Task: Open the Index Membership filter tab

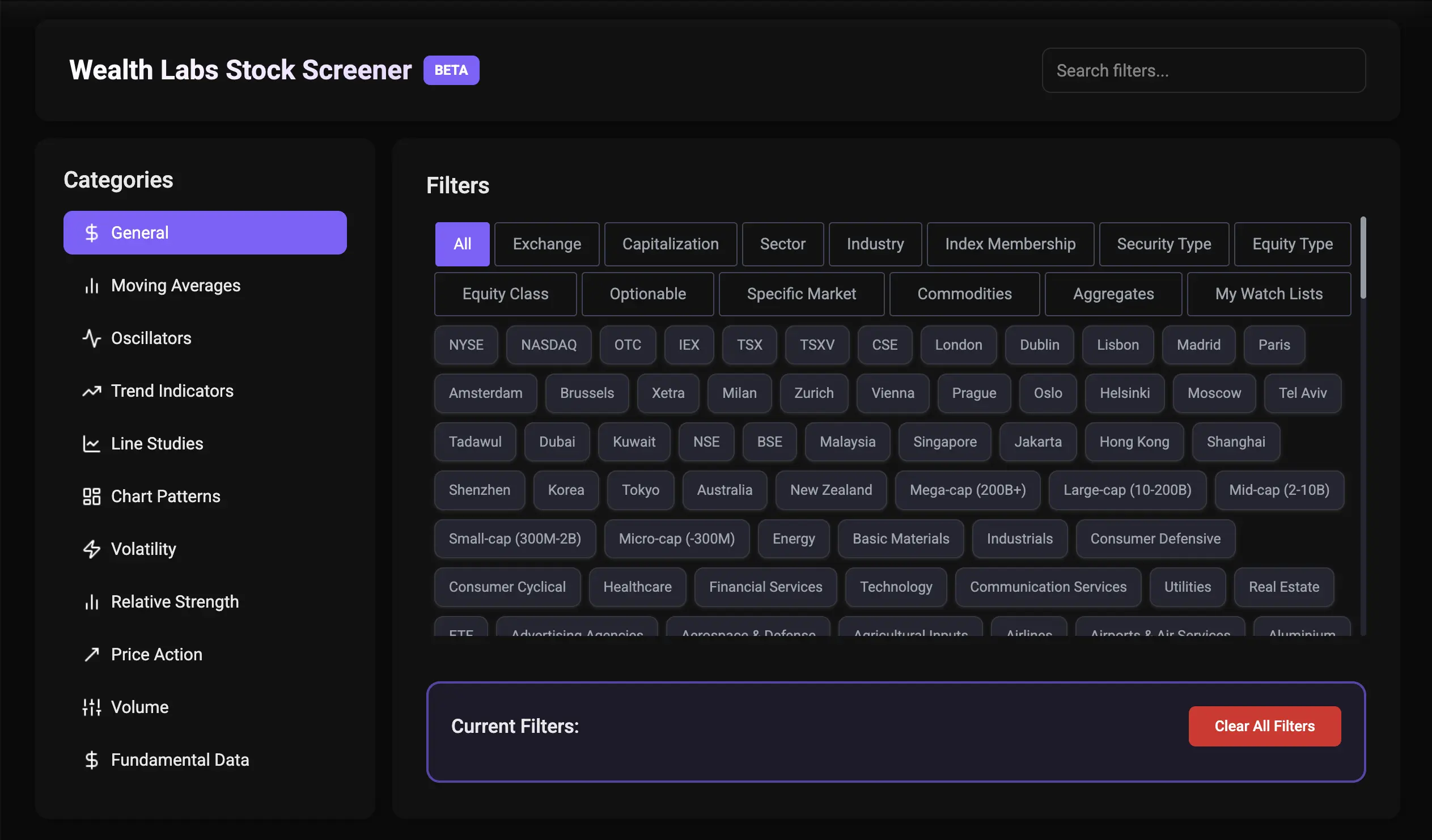Action: (1010, 244)
